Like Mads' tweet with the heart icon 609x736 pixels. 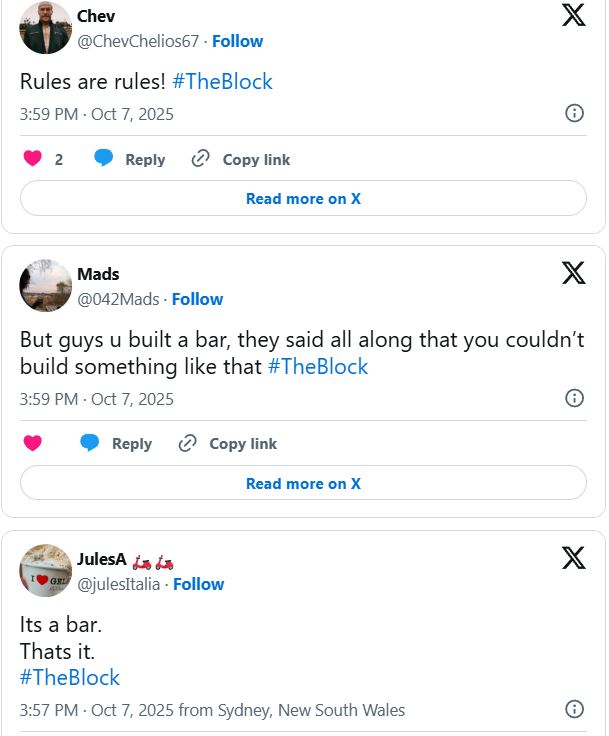pos(33,443)
